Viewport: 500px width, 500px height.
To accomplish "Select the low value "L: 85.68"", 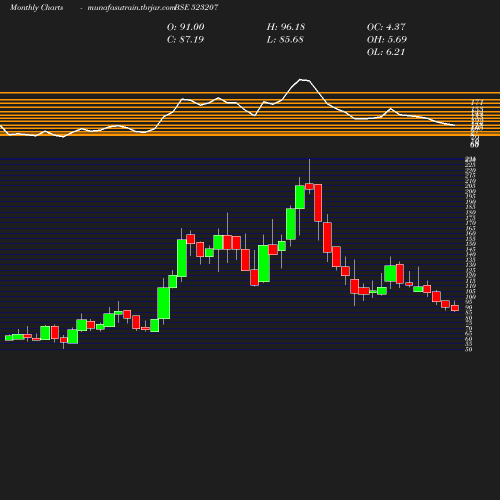I will pyautogui.click(x=285, y=40).
